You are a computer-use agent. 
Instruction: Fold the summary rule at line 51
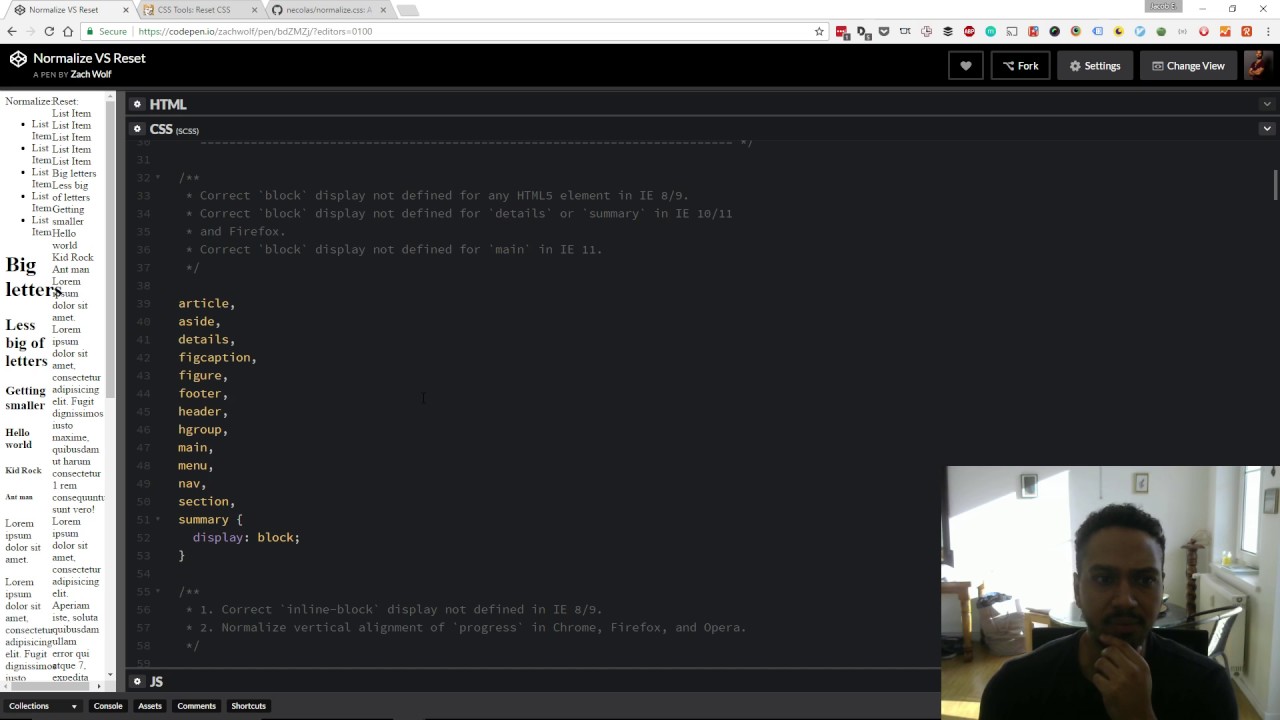pyautogui.click(x=158, y=520)
